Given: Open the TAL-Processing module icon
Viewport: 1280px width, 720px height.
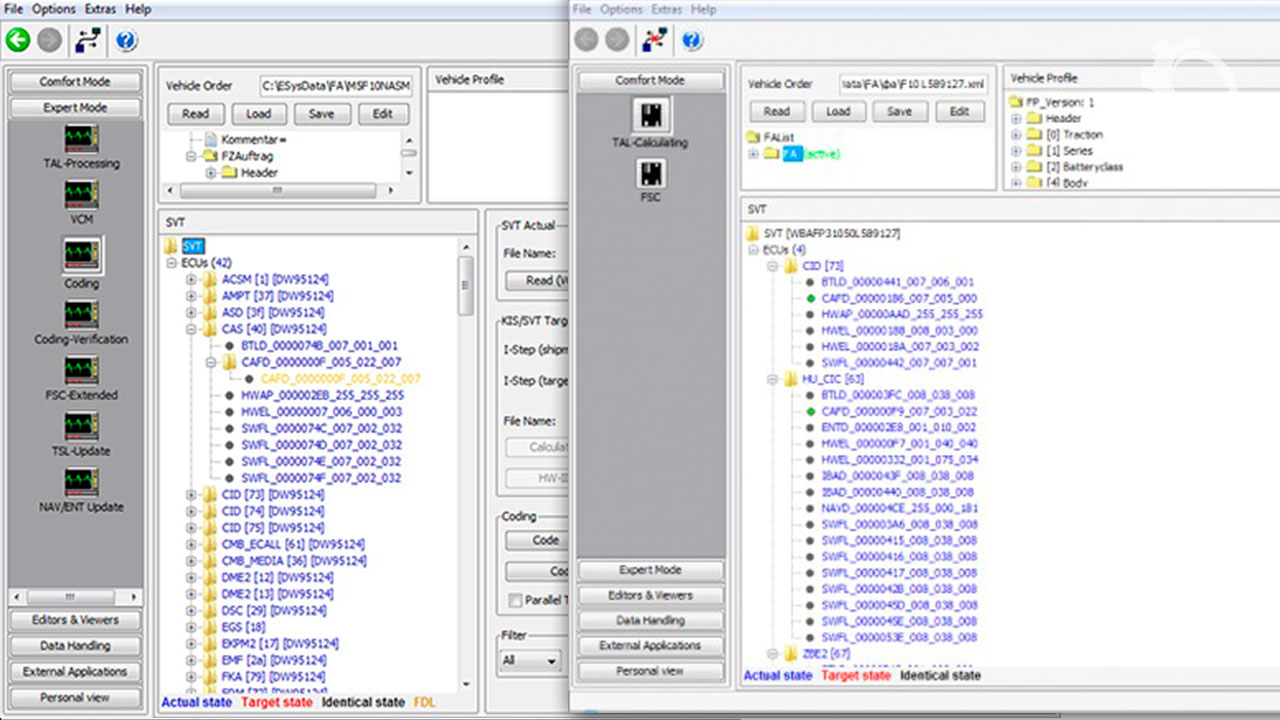Looking at the screenshot, I should tap(81, 139).
